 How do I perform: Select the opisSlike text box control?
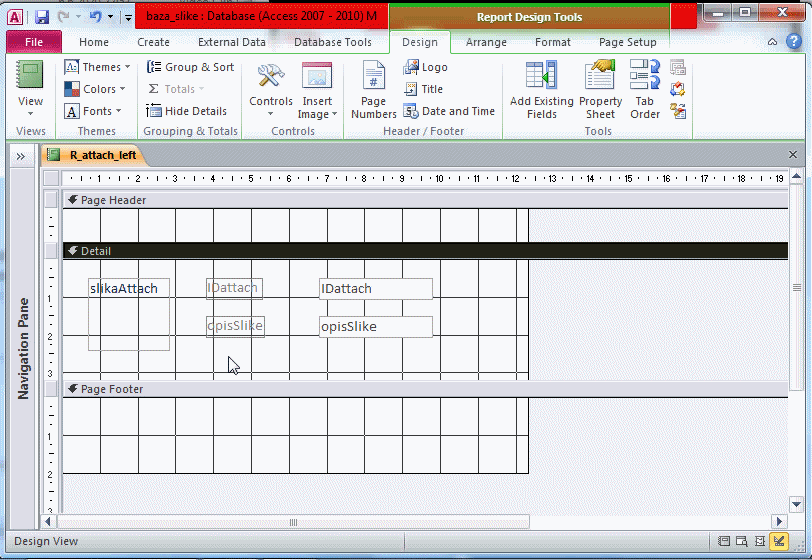tap(375, 327)
